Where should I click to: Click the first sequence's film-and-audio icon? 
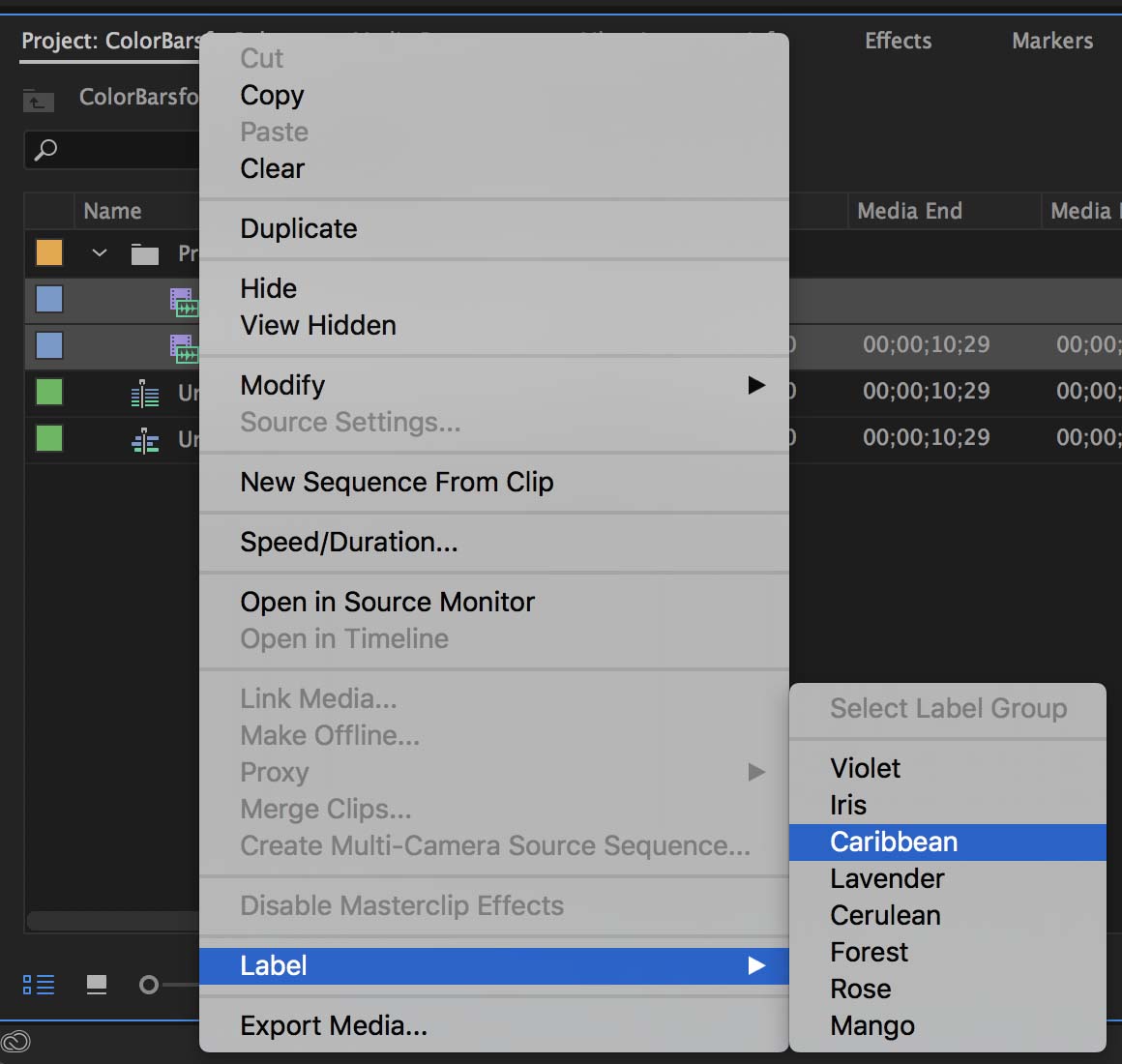click(187, 300)
